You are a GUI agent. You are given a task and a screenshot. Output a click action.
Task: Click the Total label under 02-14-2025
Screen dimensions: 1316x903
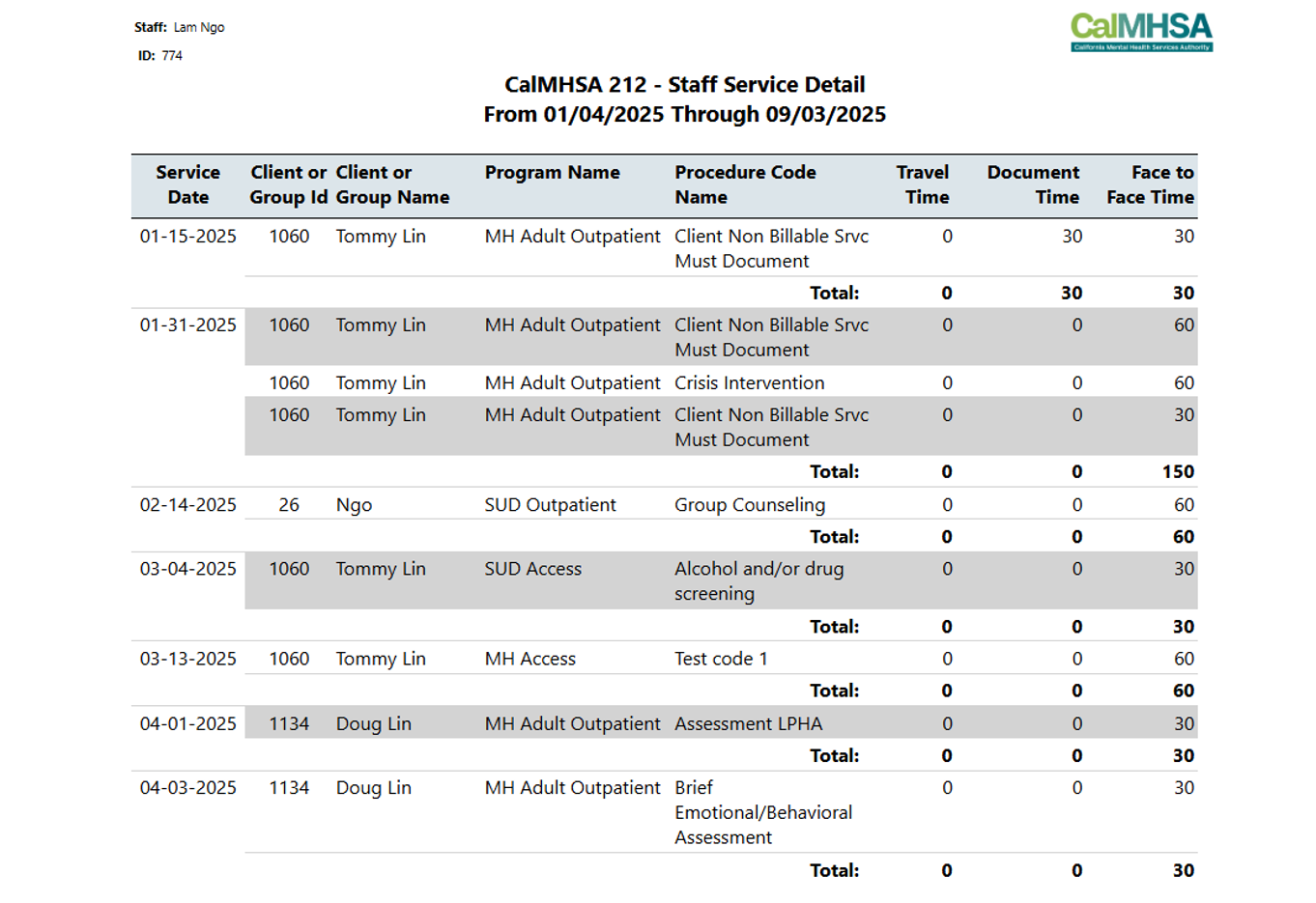coord(835,536)
